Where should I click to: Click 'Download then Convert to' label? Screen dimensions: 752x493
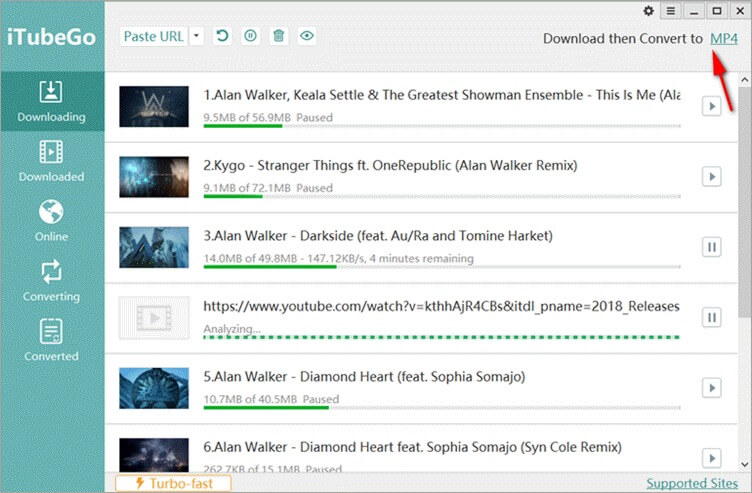point(623,38)
